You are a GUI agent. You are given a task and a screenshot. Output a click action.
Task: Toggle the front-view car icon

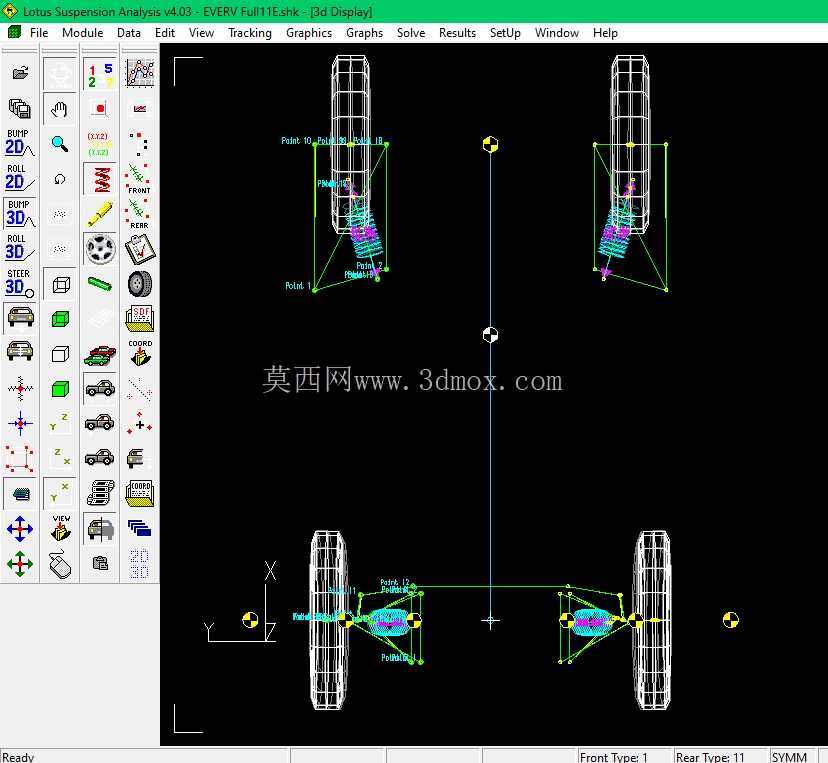pyautogui.click(x=20, y=318)
